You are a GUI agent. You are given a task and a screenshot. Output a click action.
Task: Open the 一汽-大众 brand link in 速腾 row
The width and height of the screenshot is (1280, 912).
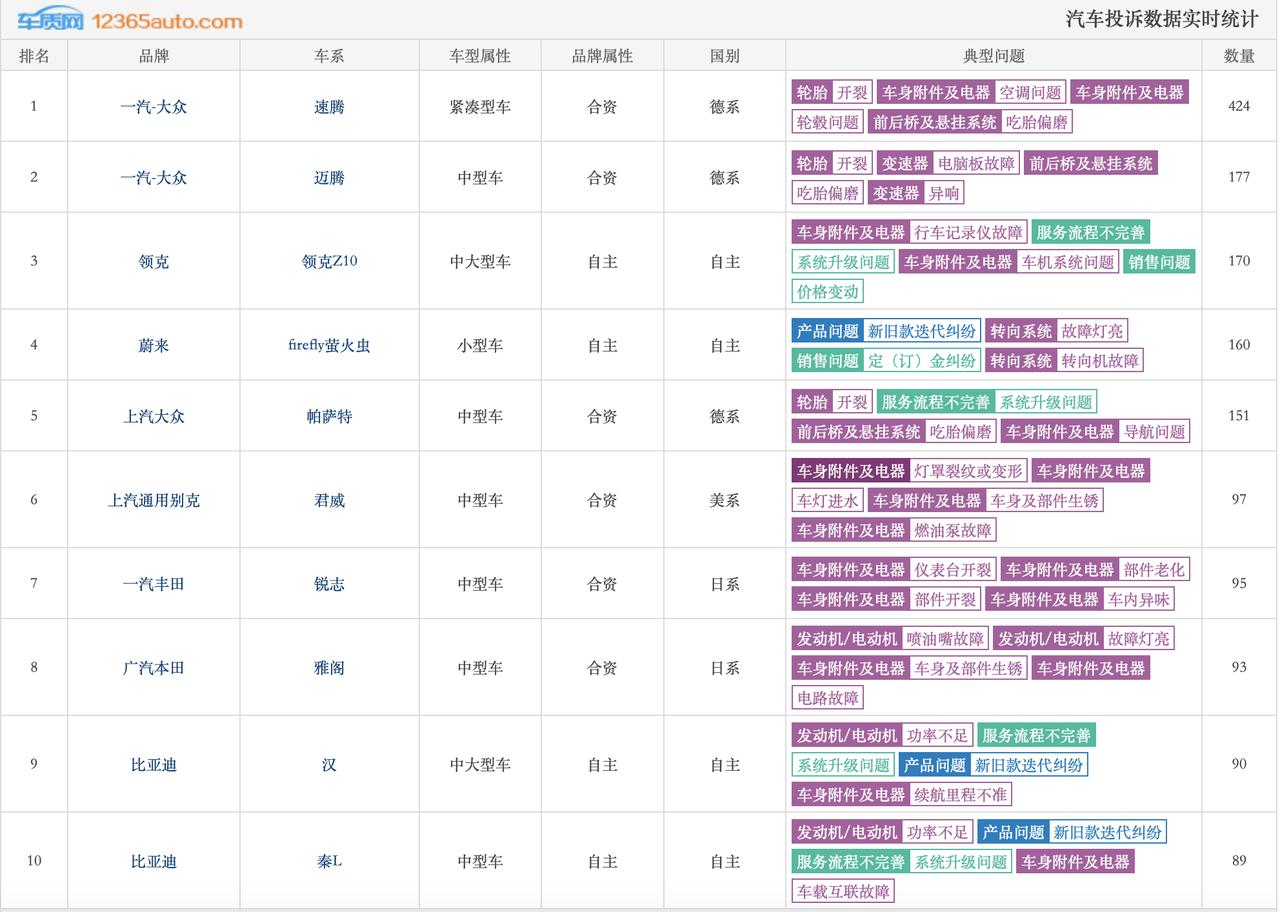(154, 106)
